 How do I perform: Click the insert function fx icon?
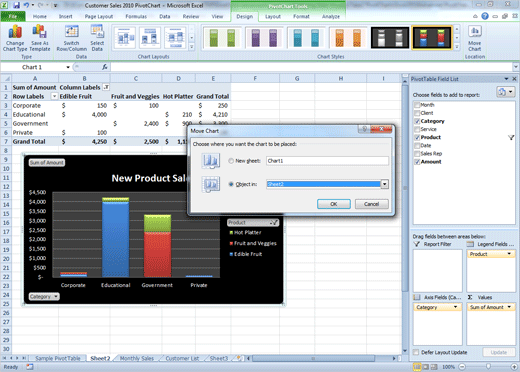pos(105,67)
